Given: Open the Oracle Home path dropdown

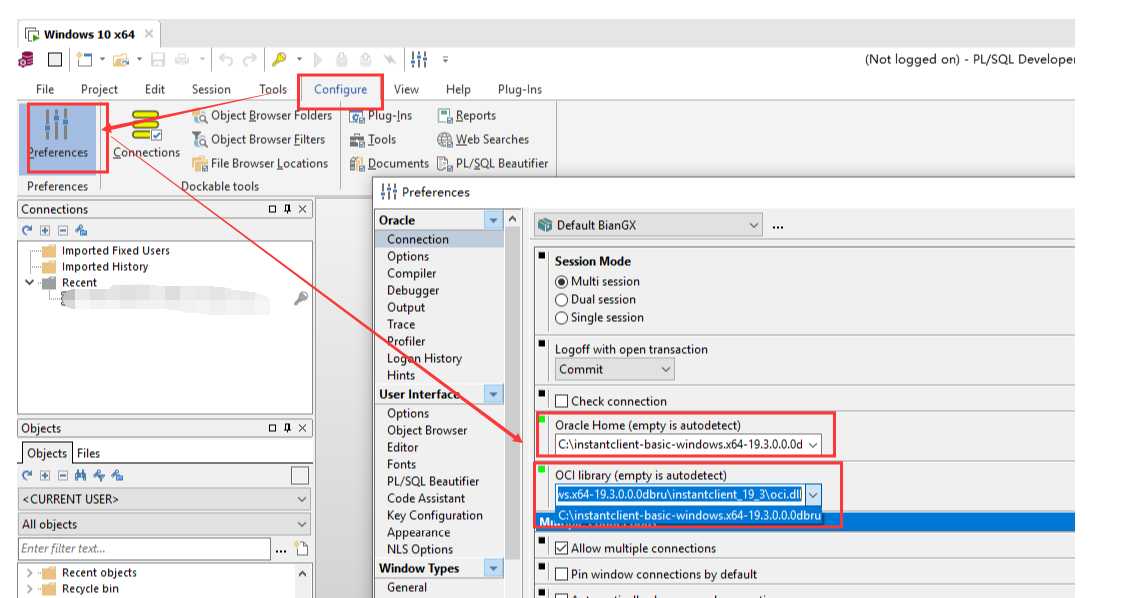Looking at the screenshot, I should coord(813,445).
